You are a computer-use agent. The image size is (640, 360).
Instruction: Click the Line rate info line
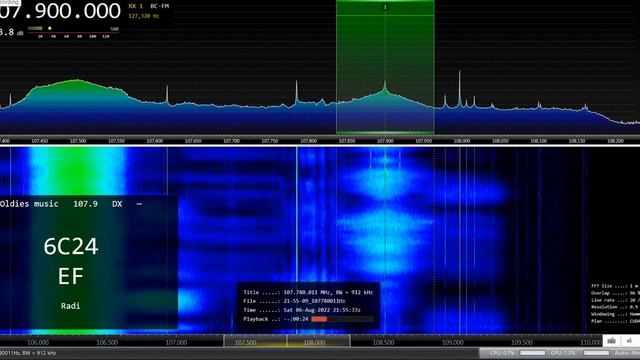(x=615, y=300)
